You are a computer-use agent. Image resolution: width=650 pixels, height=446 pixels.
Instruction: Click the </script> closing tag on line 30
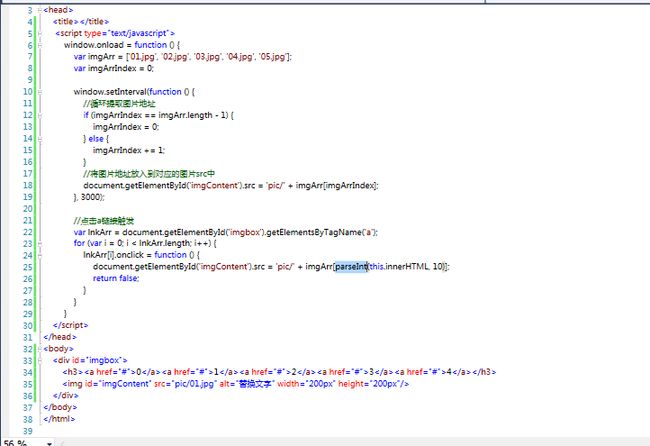coord(70,325)
